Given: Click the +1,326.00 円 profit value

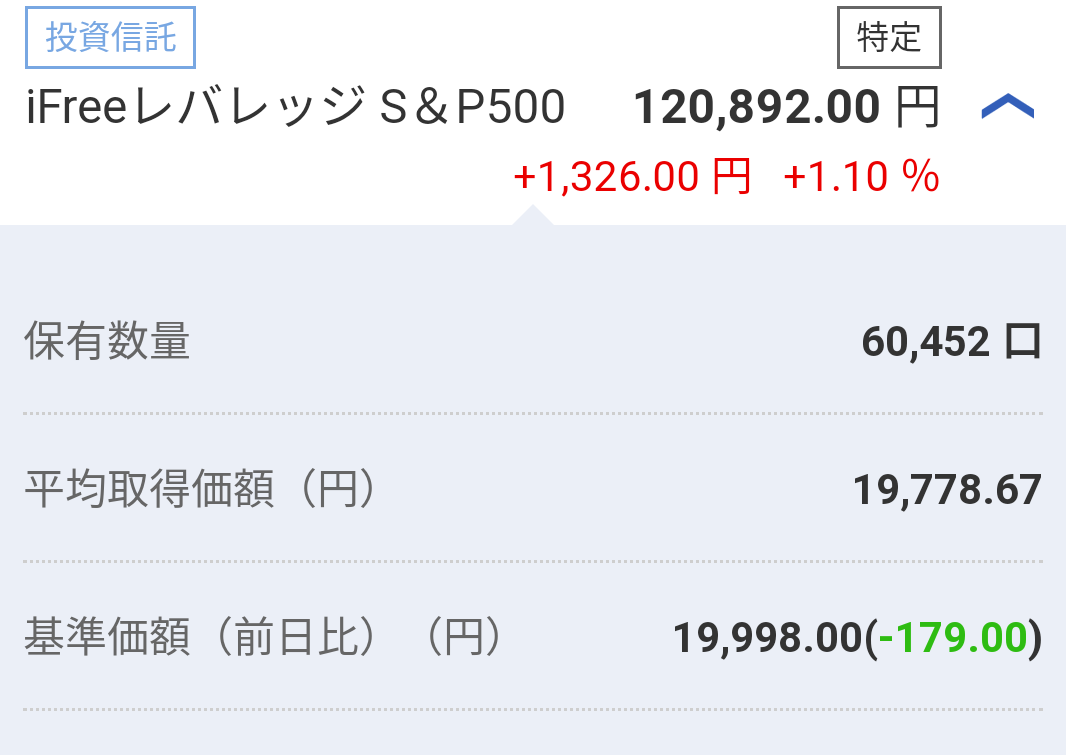Looking at the screenshot, I should tap(632, 177).
